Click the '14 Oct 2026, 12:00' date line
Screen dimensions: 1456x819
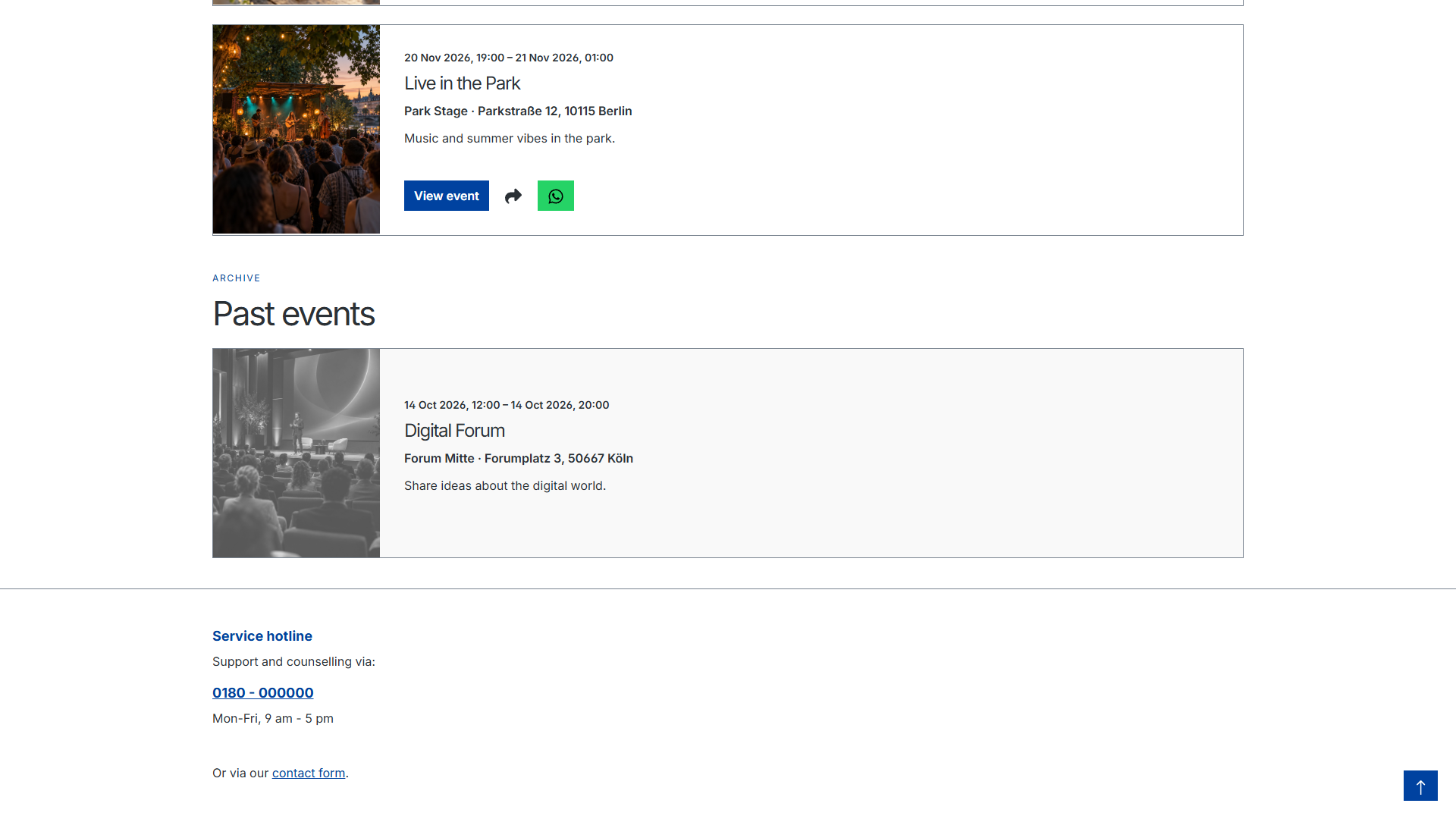[507, 405]
